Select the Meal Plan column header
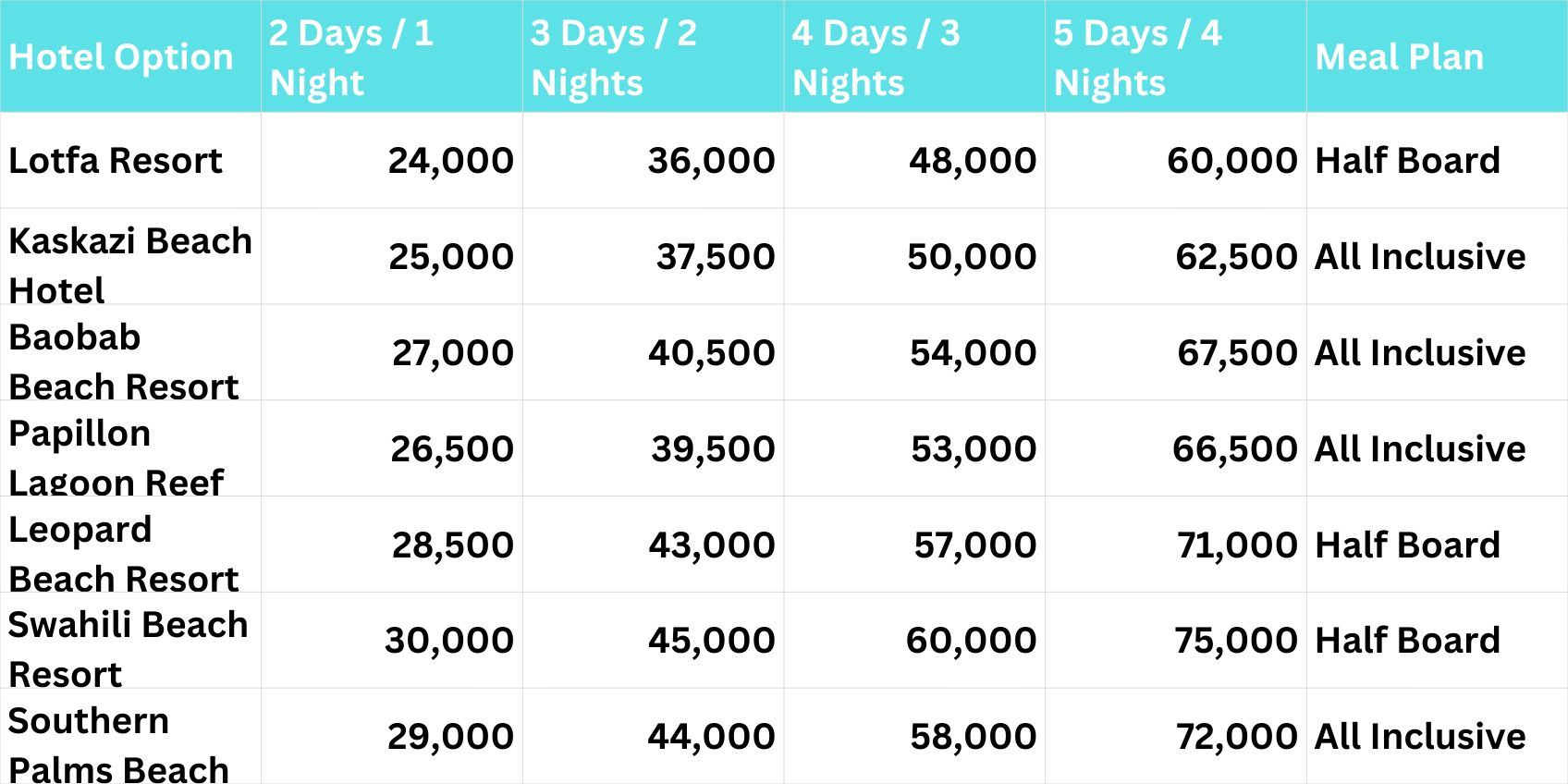This screenshot has width=1568, height=784. tap(1399, 57)
